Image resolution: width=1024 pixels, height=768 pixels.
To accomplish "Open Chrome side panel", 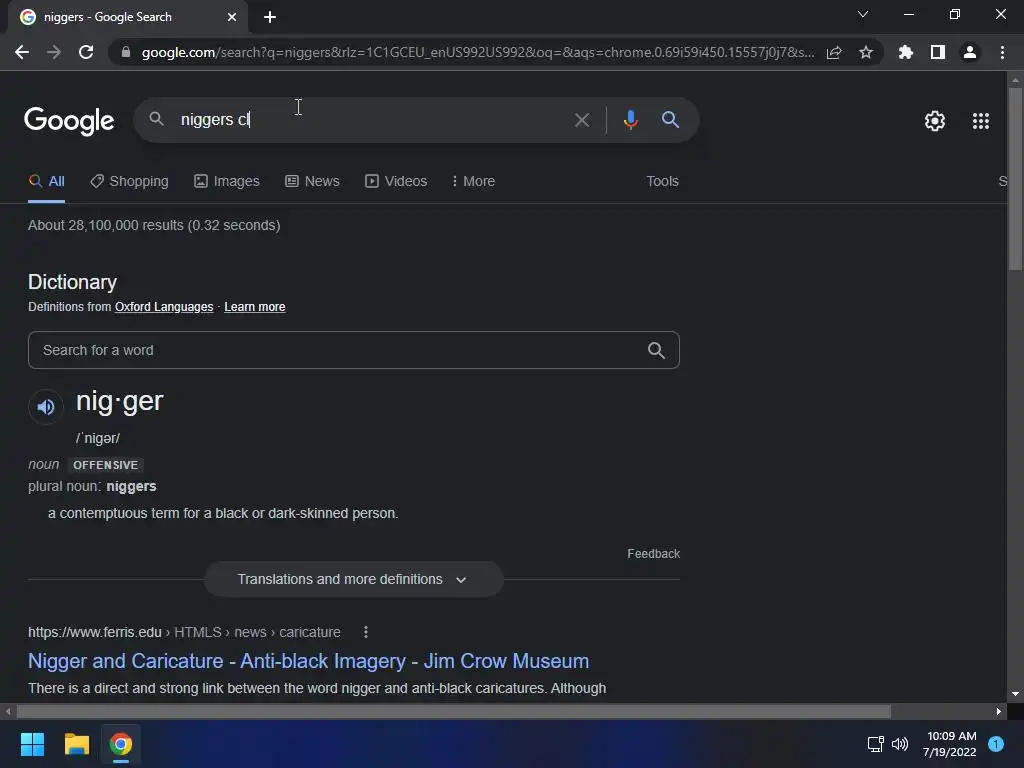I will pyautogui.click(x=938, y=52).
